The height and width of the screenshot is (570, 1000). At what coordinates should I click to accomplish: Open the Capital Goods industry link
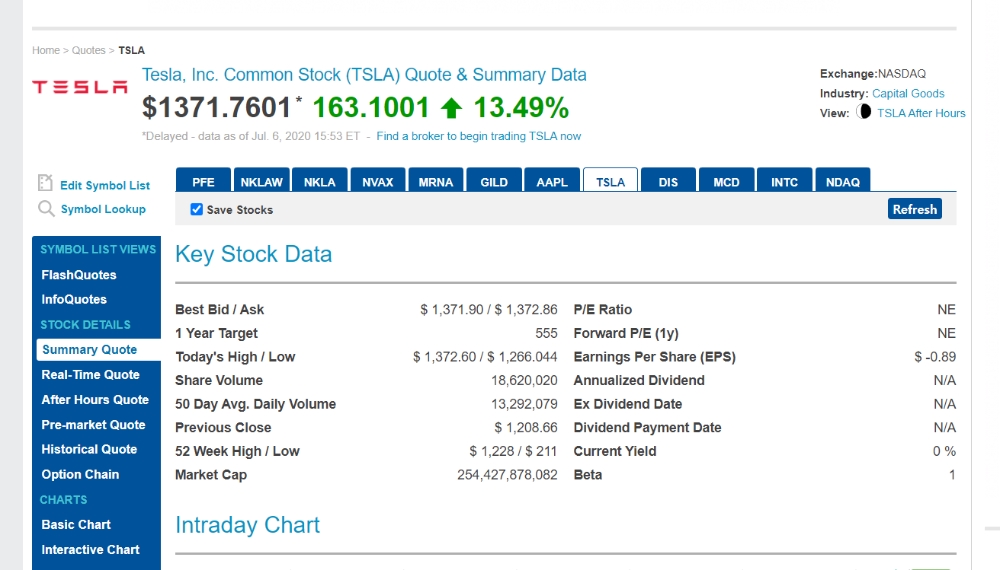click(x=908, y=93)
